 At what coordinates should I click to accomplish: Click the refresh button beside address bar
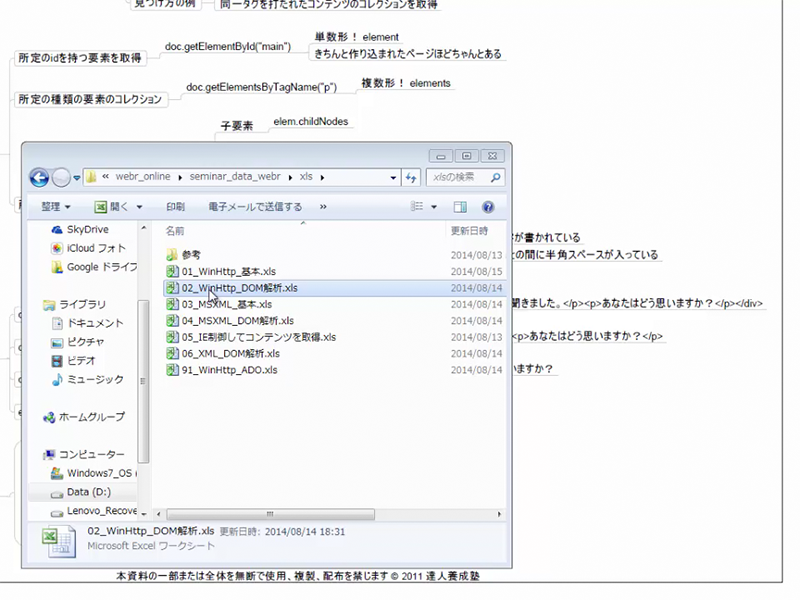410,178
